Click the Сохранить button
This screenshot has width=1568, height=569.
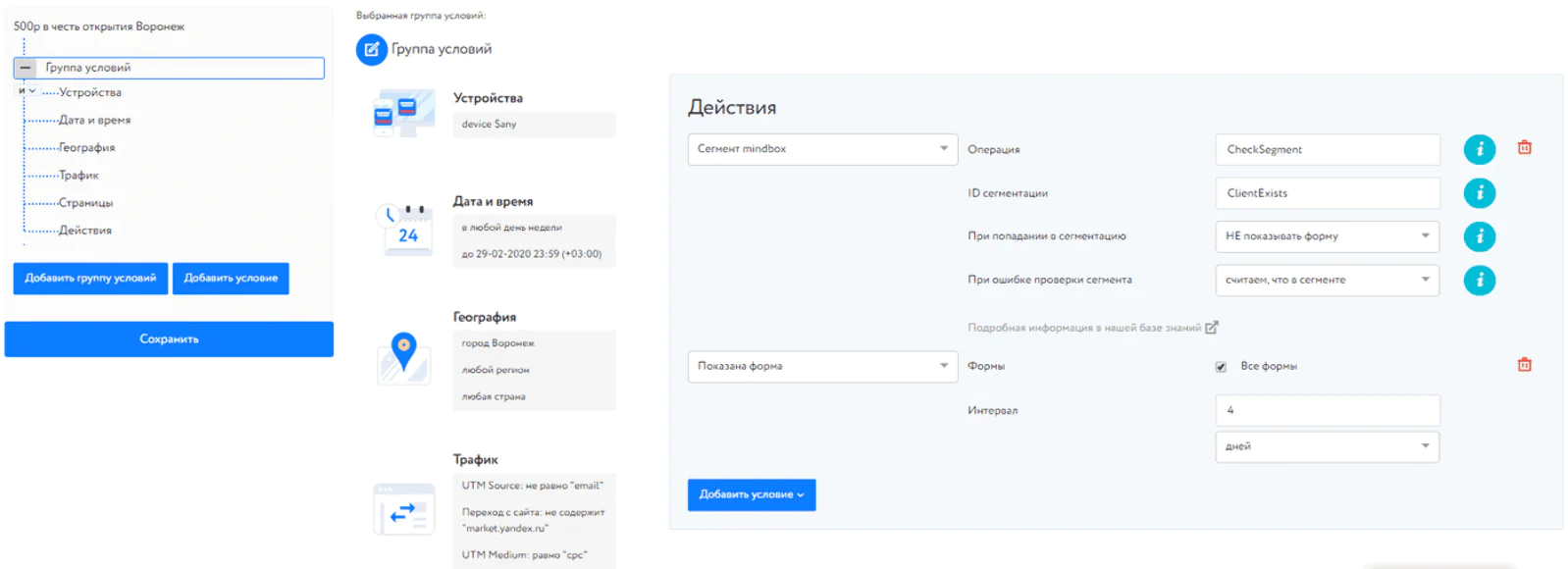169,339
